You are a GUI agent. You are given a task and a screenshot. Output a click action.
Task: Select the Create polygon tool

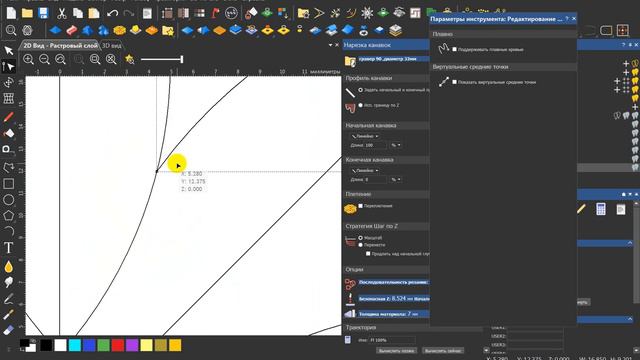coord(9,216)
